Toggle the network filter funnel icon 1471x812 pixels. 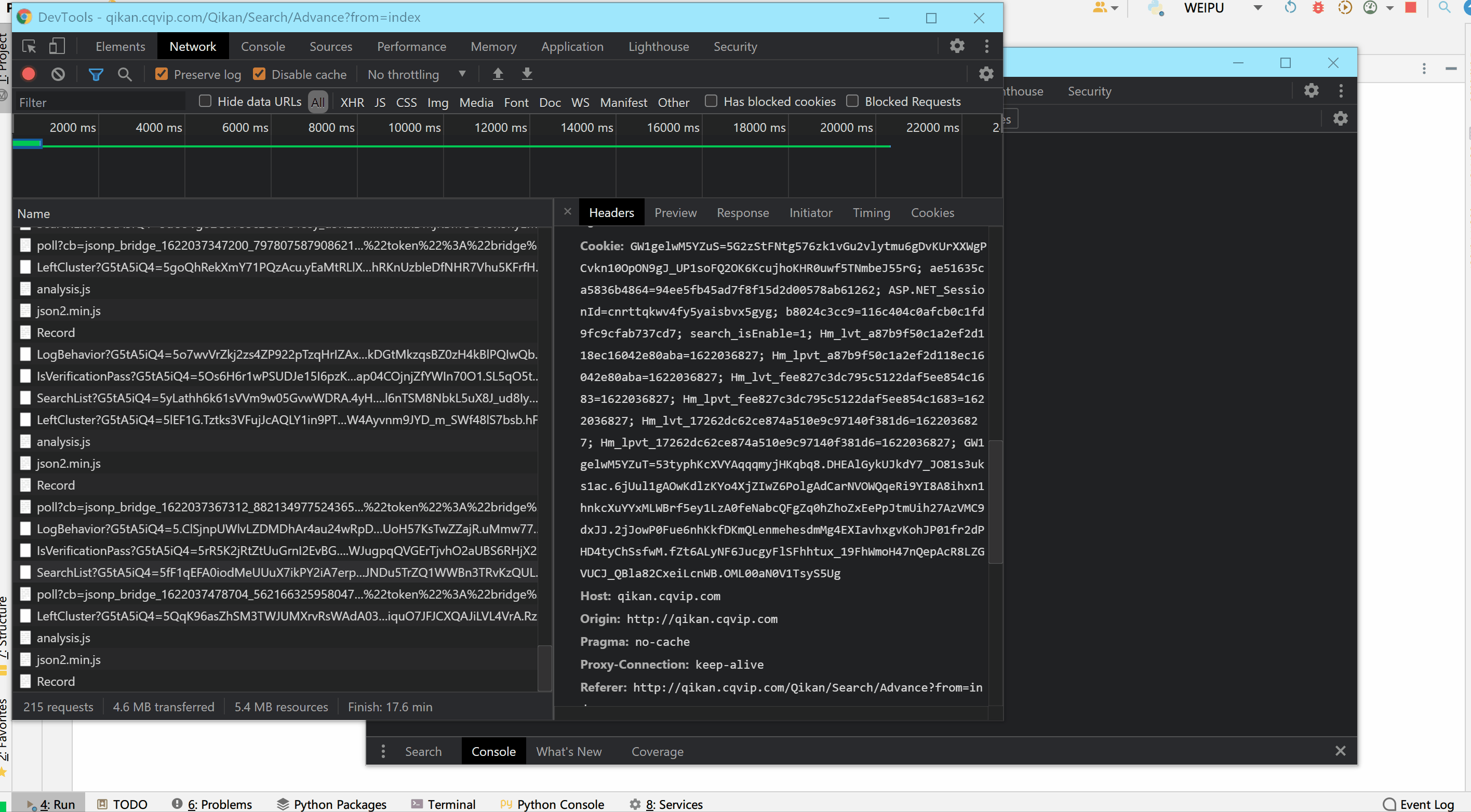click(96, 74)
